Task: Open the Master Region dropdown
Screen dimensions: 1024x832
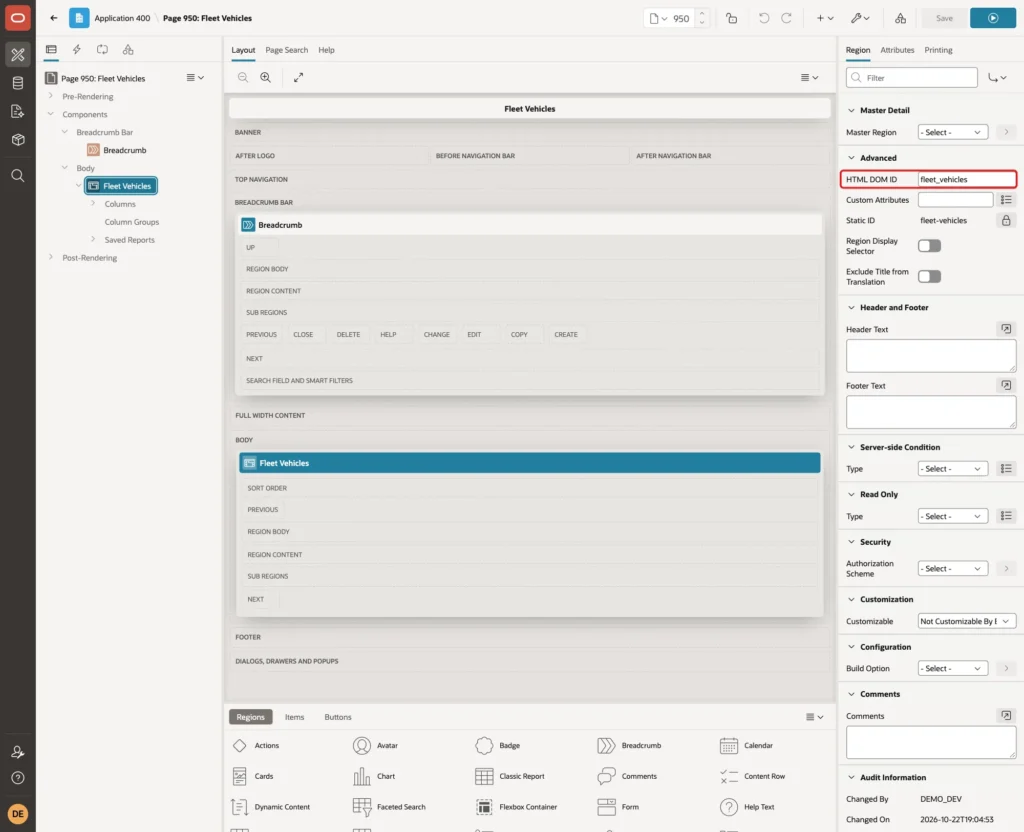Action: click(x=952, y=132)
